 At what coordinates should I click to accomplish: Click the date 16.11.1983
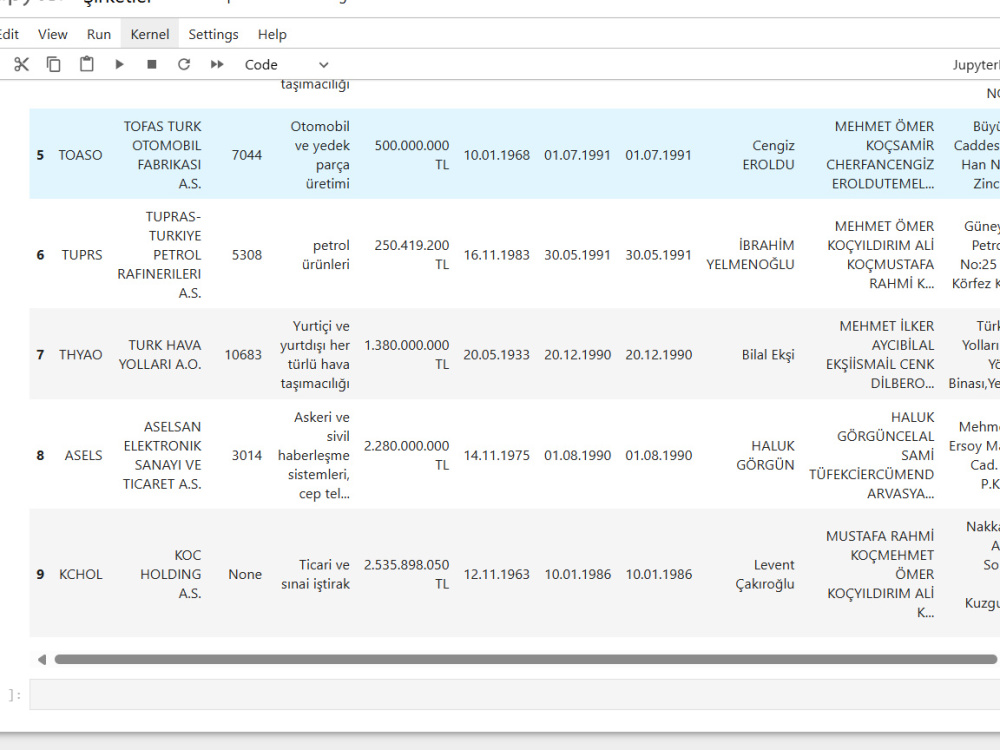496,255
